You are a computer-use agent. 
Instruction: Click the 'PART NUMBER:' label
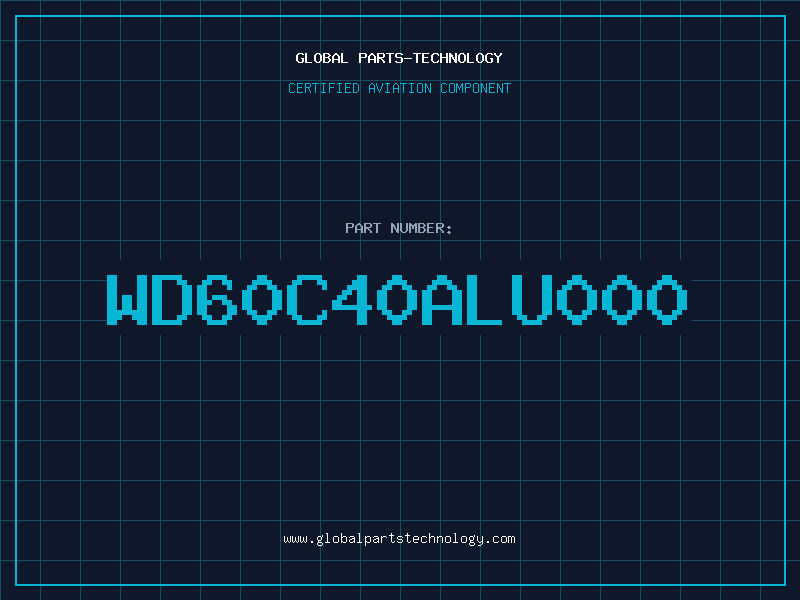(x=399, y=228)
